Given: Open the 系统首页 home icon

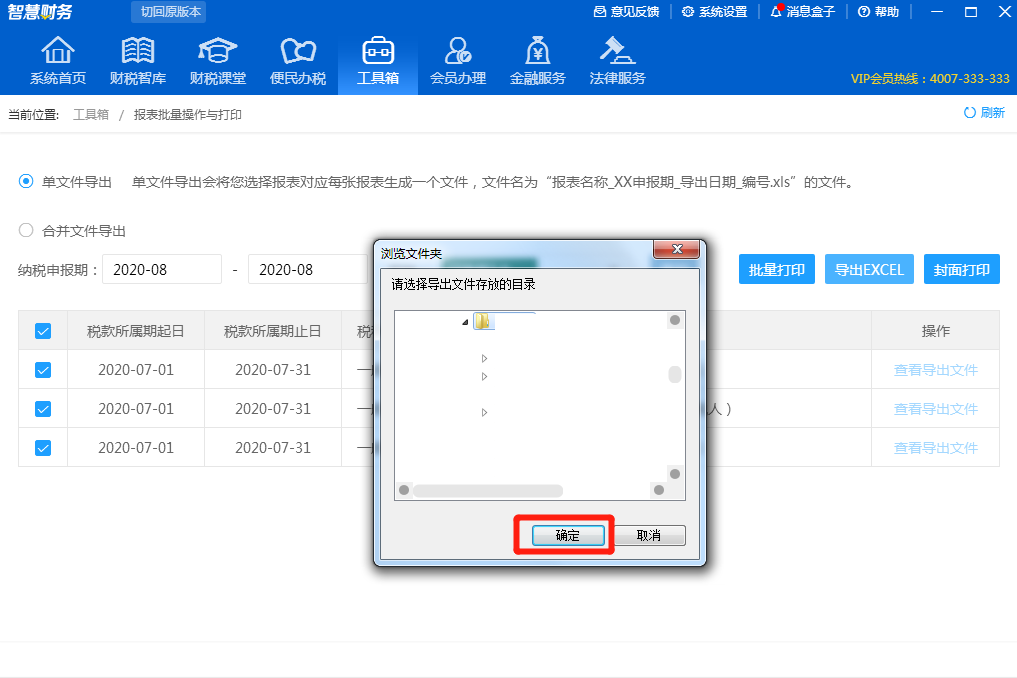Looking at the screenshot, I should point(57,58).
